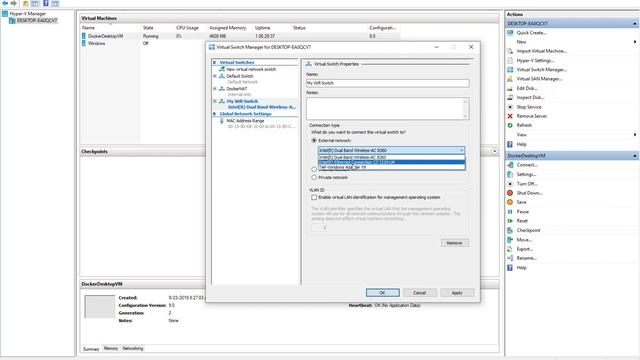This screenshot has width=640, height=360.
Task: Switch to the Summary tab
Action: pos(91,349)
